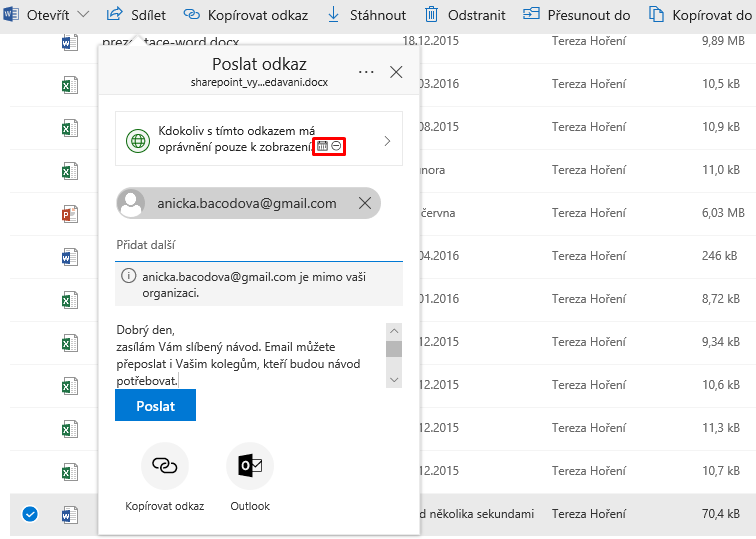This screenshot has height=539, width=756.
Task: Click the 246 kB size value
Action: [x=719, y=256]
